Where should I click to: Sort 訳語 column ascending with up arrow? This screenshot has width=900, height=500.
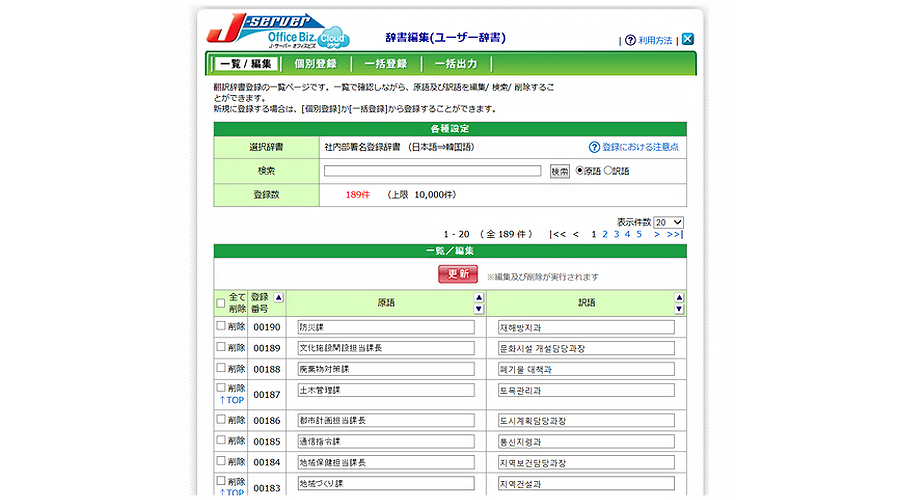coord(679,297)
